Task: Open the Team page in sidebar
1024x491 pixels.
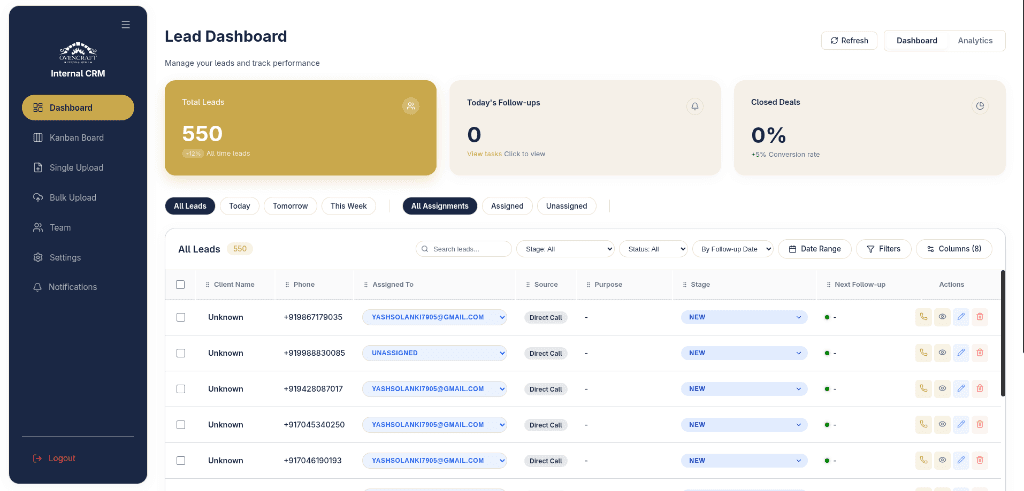Action: pyautogui.click(x=78, y=227)
